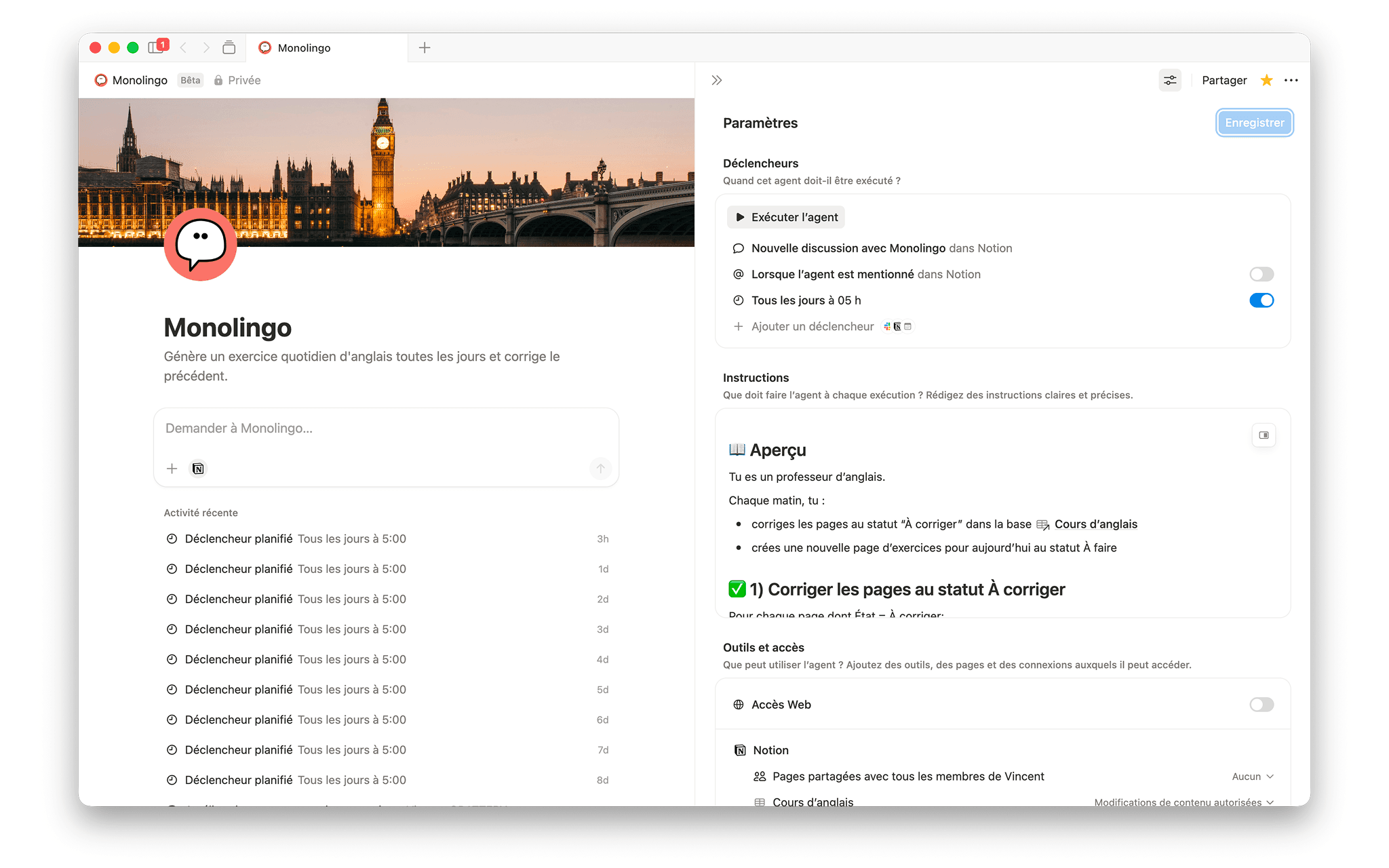Select the Monolingo browser tab
The width and height of the screenshot is (1389, 868).
click(305, 47)
